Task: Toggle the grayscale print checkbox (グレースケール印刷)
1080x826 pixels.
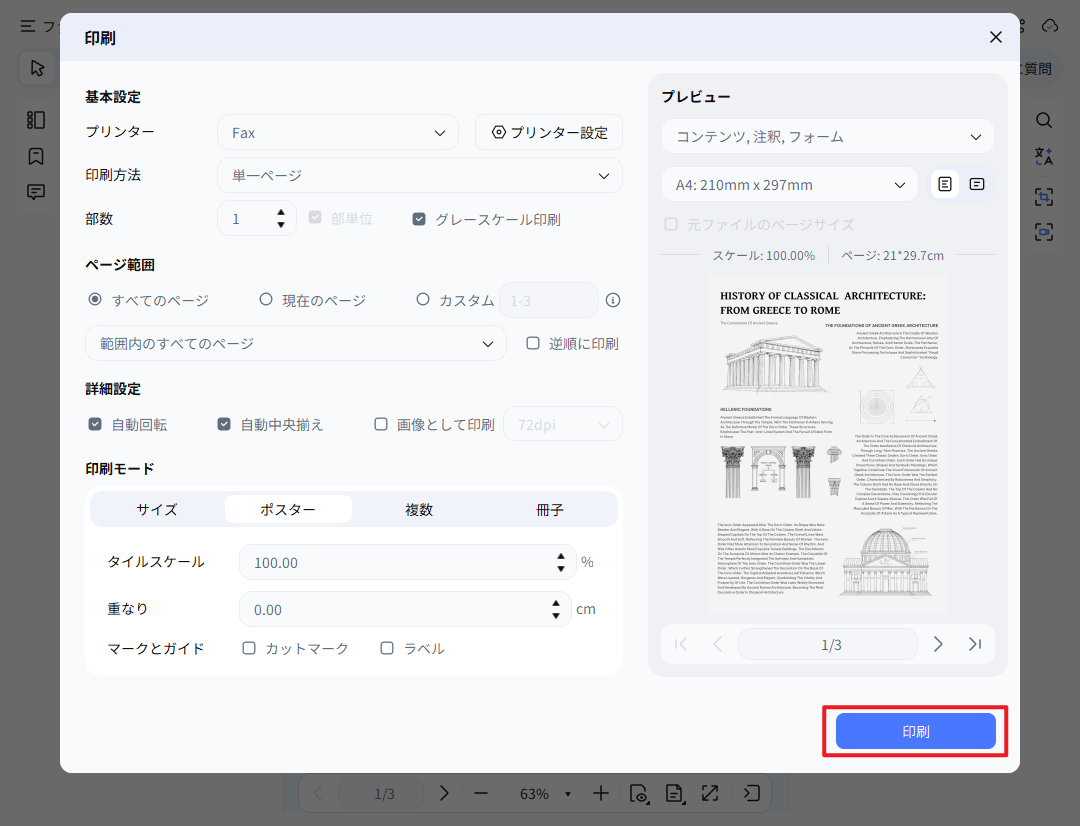Action: [419, 219]
